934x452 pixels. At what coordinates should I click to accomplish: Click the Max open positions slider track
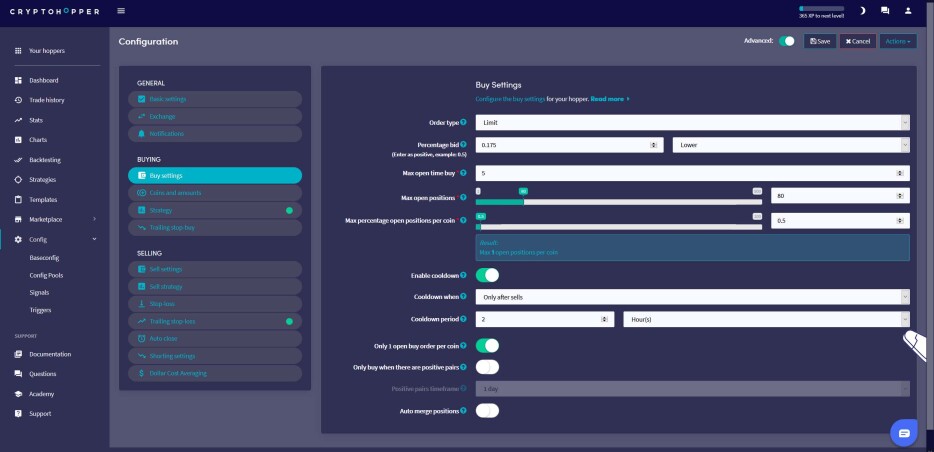click(618, 202)
